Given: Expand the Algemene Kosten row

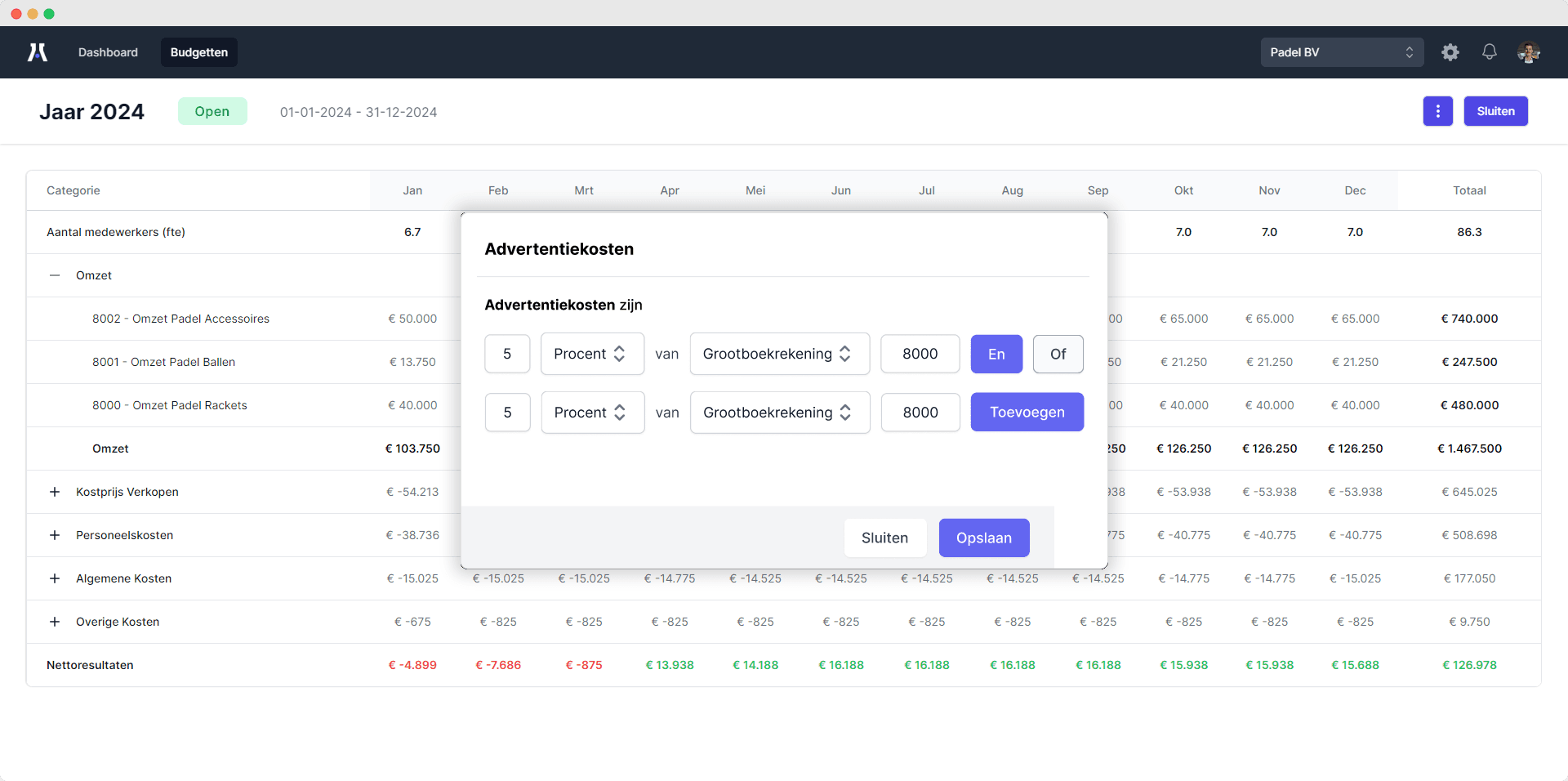Looking at the screenshot, I should coord(55,578).
